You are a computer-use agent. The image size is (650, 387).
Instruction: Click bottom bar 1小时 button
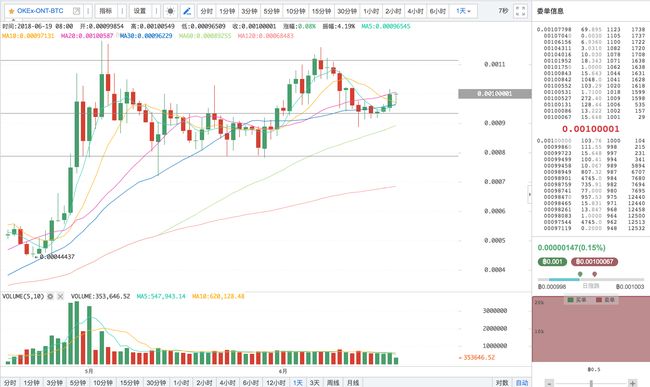(x=181, y=382)
